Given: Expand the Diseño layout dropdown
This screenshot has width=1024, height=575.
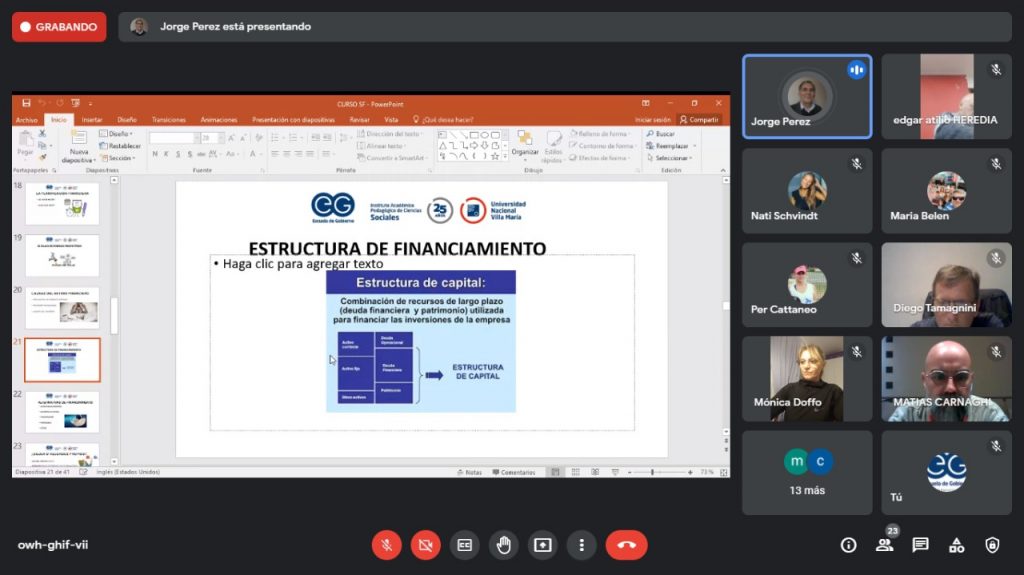Looking at the screenshot, I should [x=118, y=134].
